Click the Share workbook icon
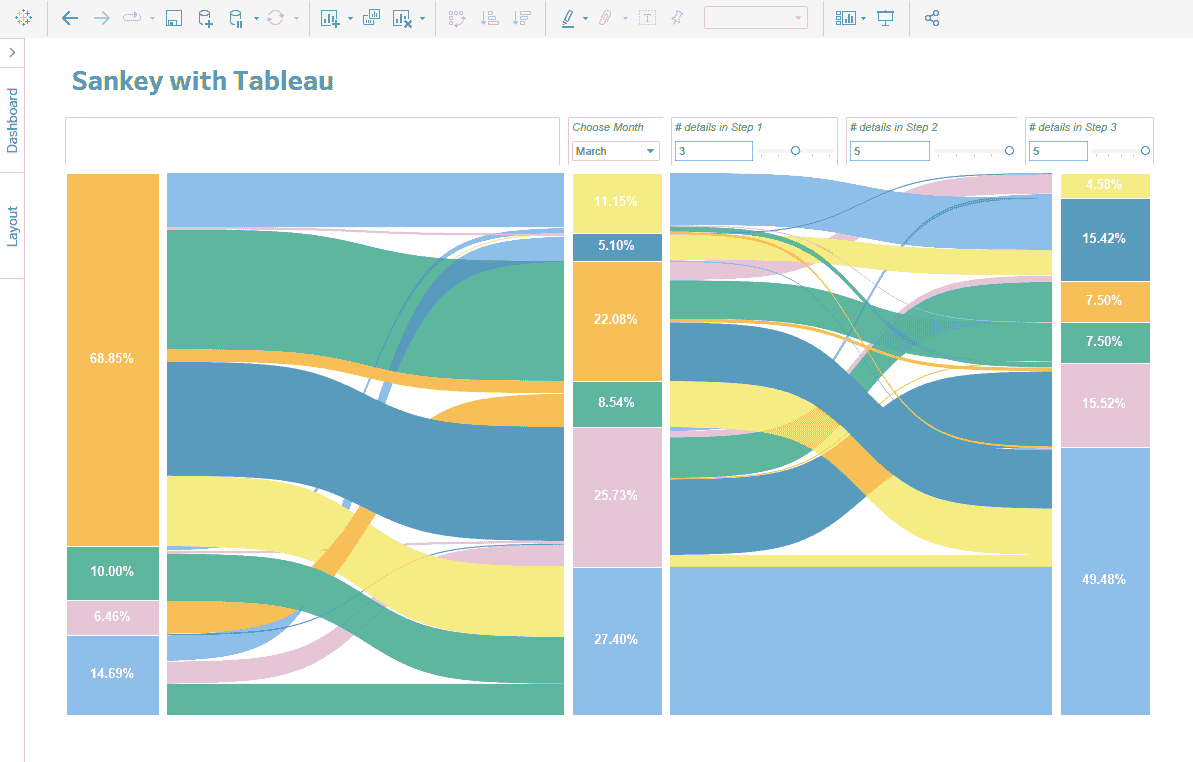The height and width of the screenshot is (762, 1193). [932, 18]
